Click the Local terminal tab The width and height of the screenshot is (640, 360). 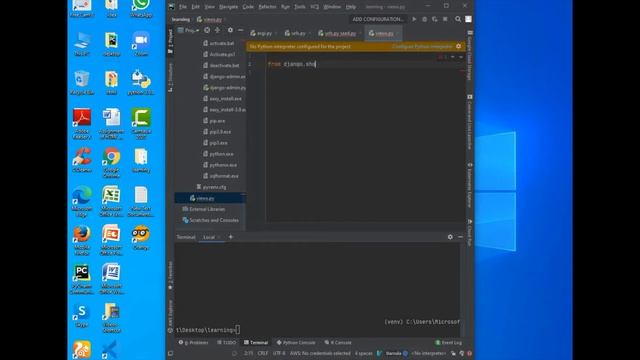coord(209,237)
